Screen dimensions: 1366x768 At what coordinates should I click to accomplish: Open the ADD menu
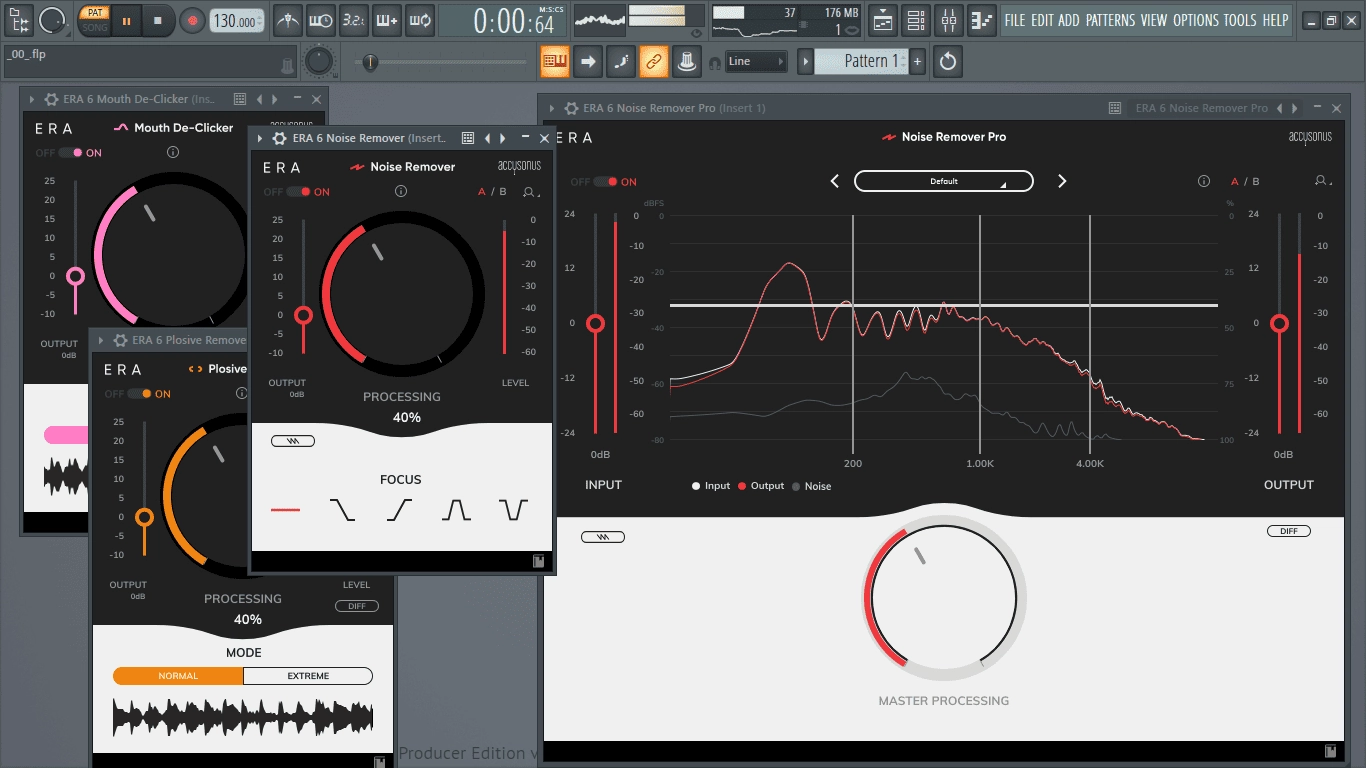point(1069,20)
